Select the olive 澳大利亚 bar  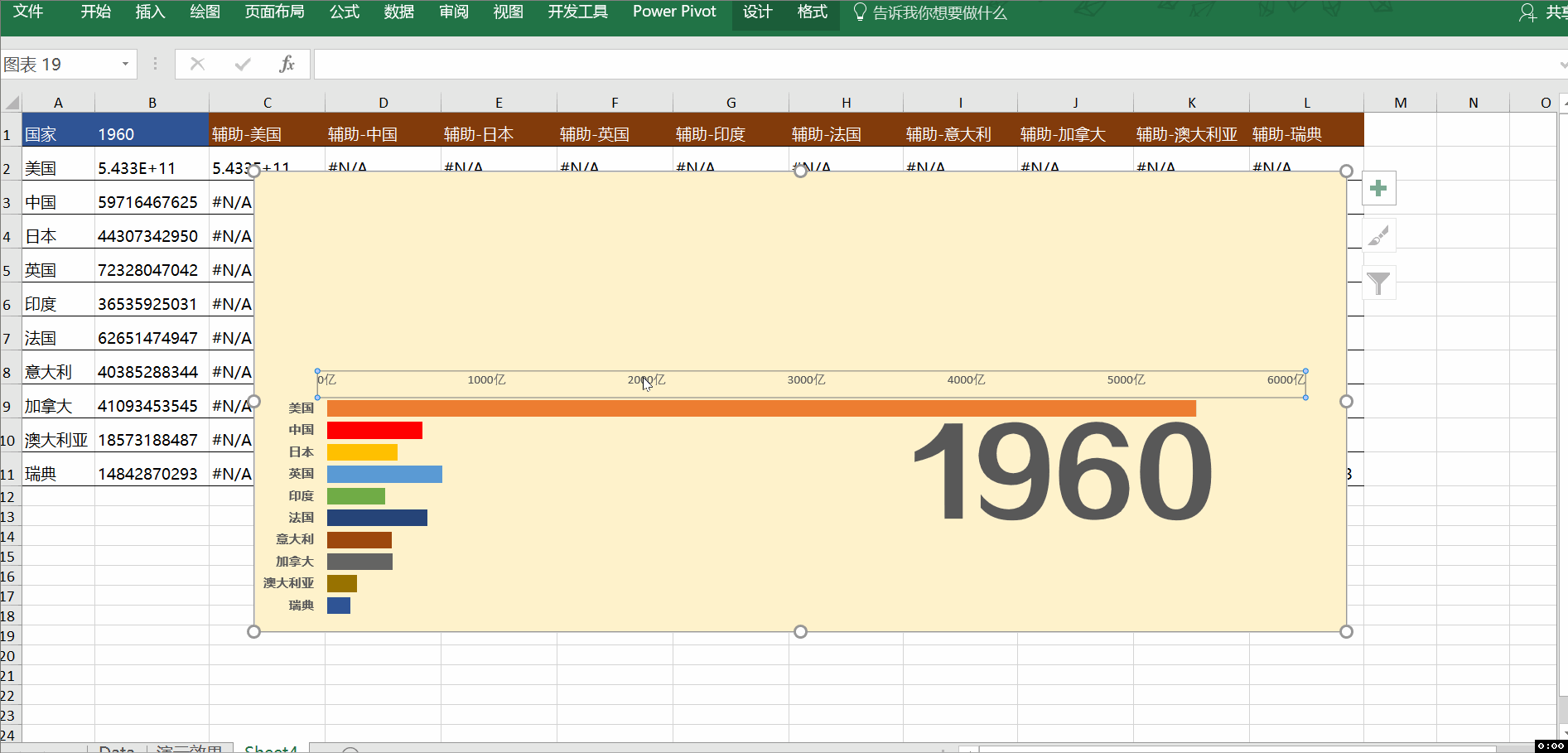coord(342,583)
